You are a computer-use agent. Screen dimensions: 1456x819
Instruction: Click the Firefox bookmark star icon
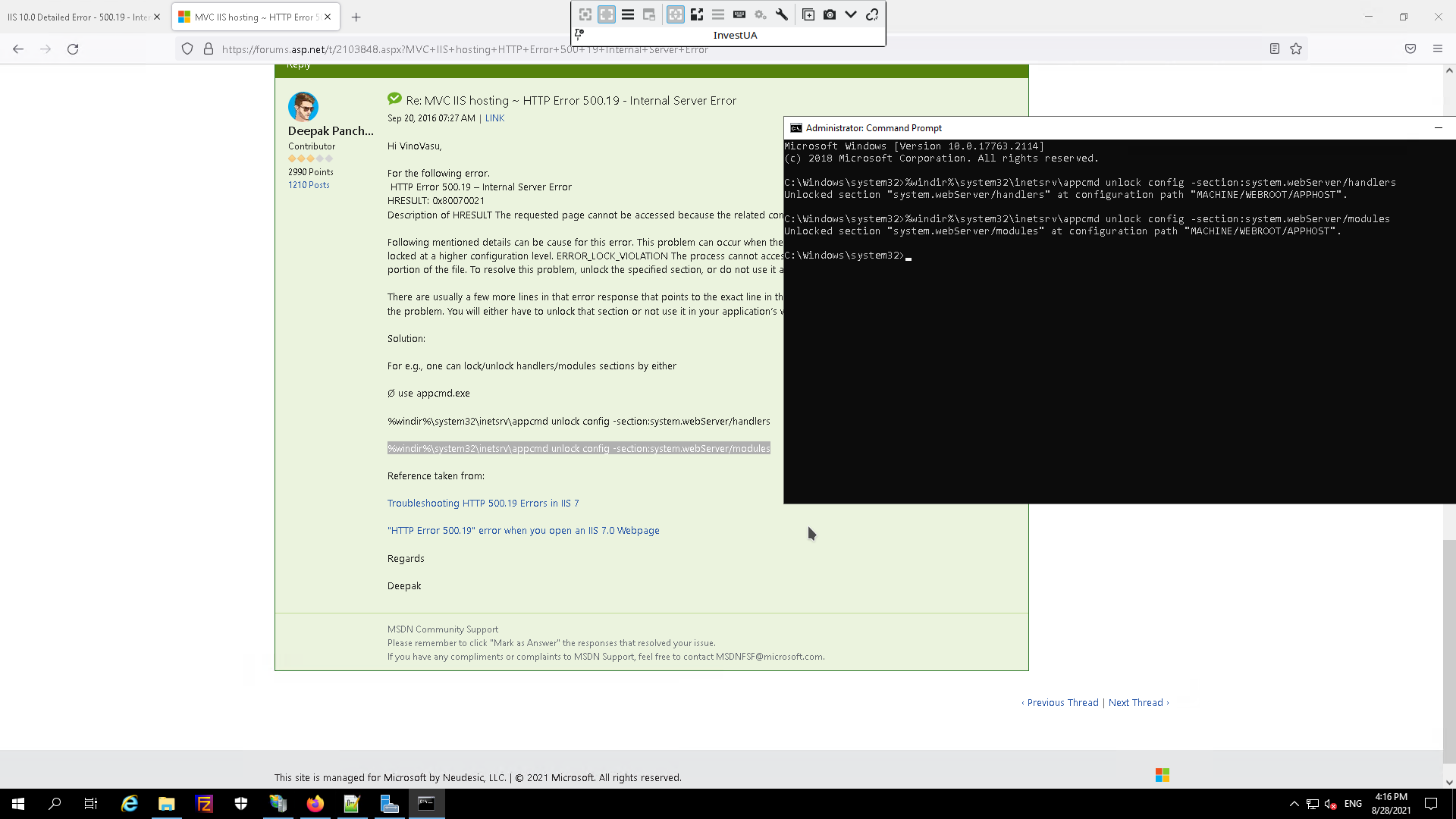click(x=1296, y=49)
